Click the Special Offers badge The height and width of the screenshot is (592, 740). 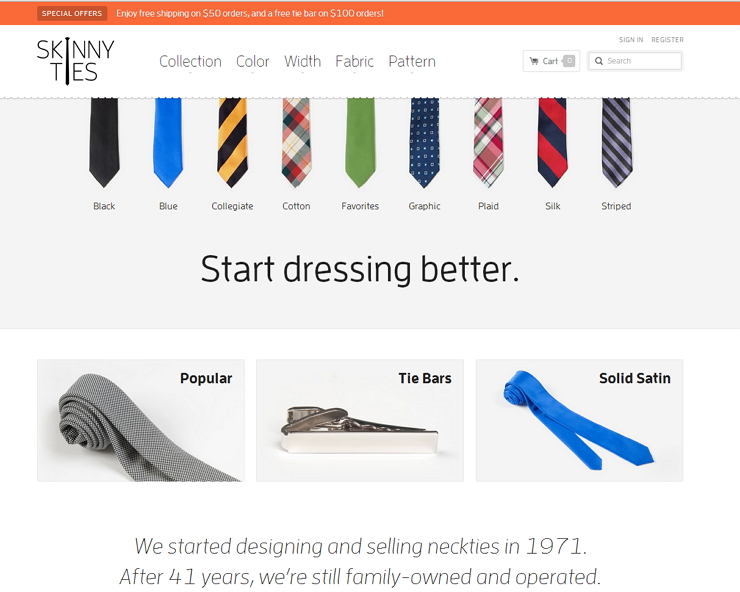pos(72,13)
